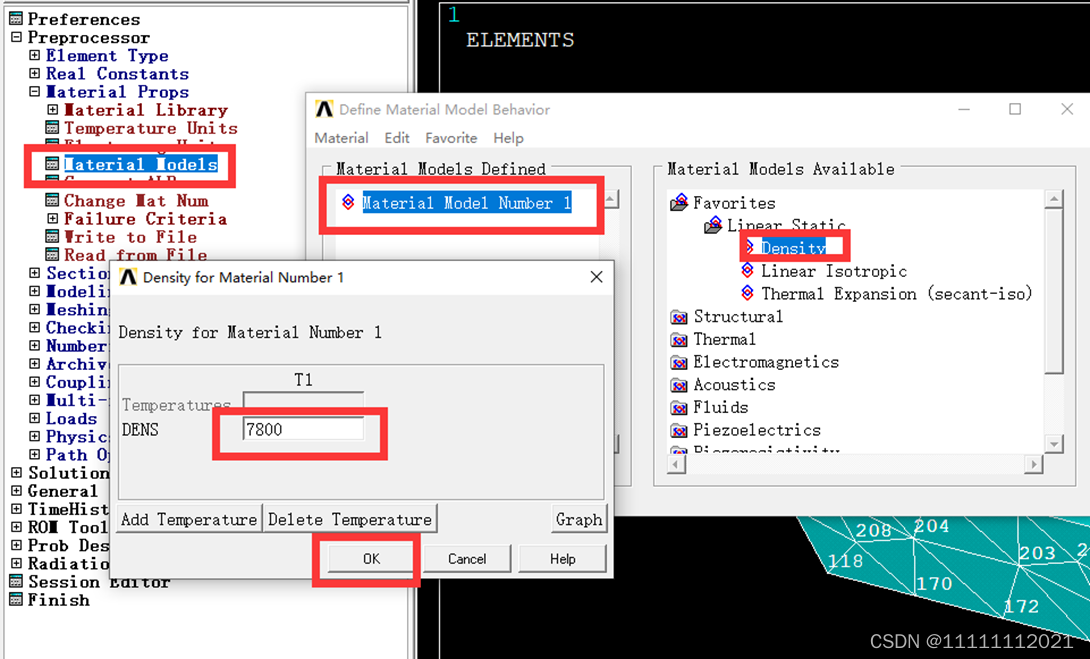Click scroll up arrow in Models Available list
1090x659 pixels.
(1054, 200)
